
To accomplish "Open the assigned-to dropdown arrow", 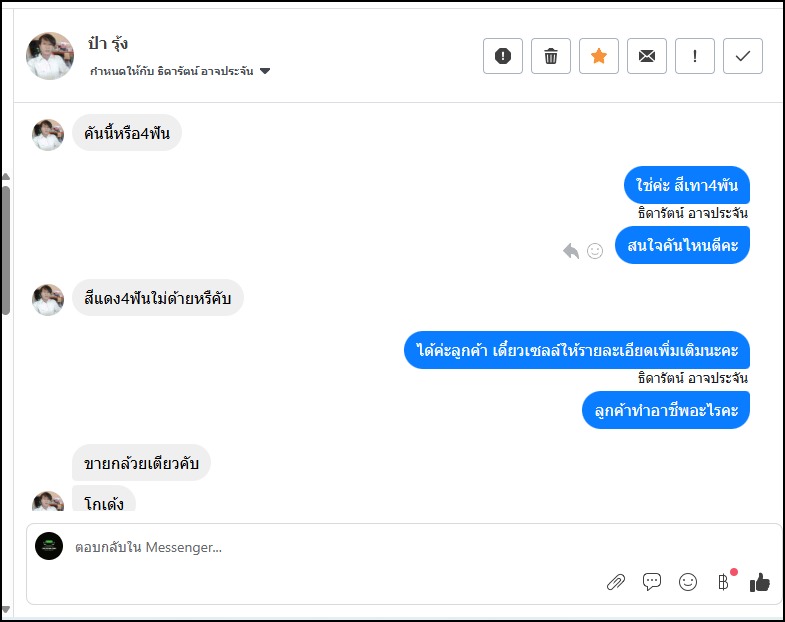I will pyautogui.click(x=265, y=72).
